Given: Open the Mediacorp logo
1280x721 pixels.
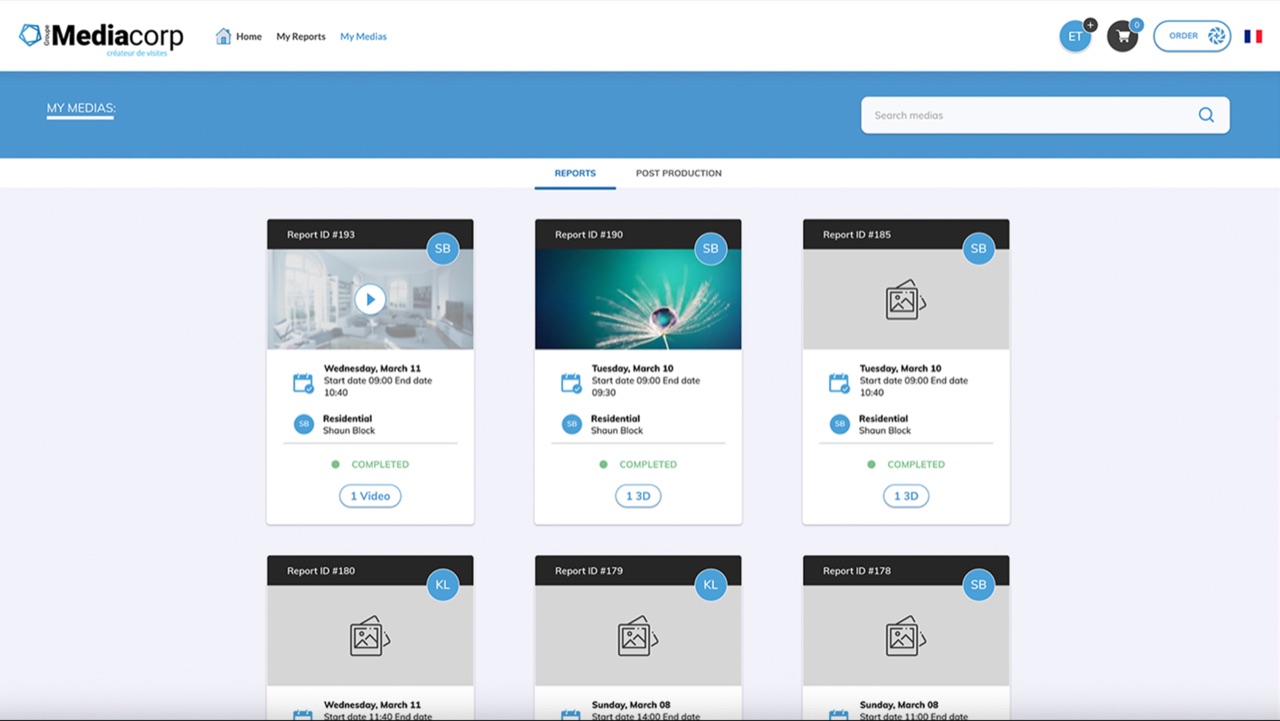Looking at the screenshot, I should click(101, 38).
